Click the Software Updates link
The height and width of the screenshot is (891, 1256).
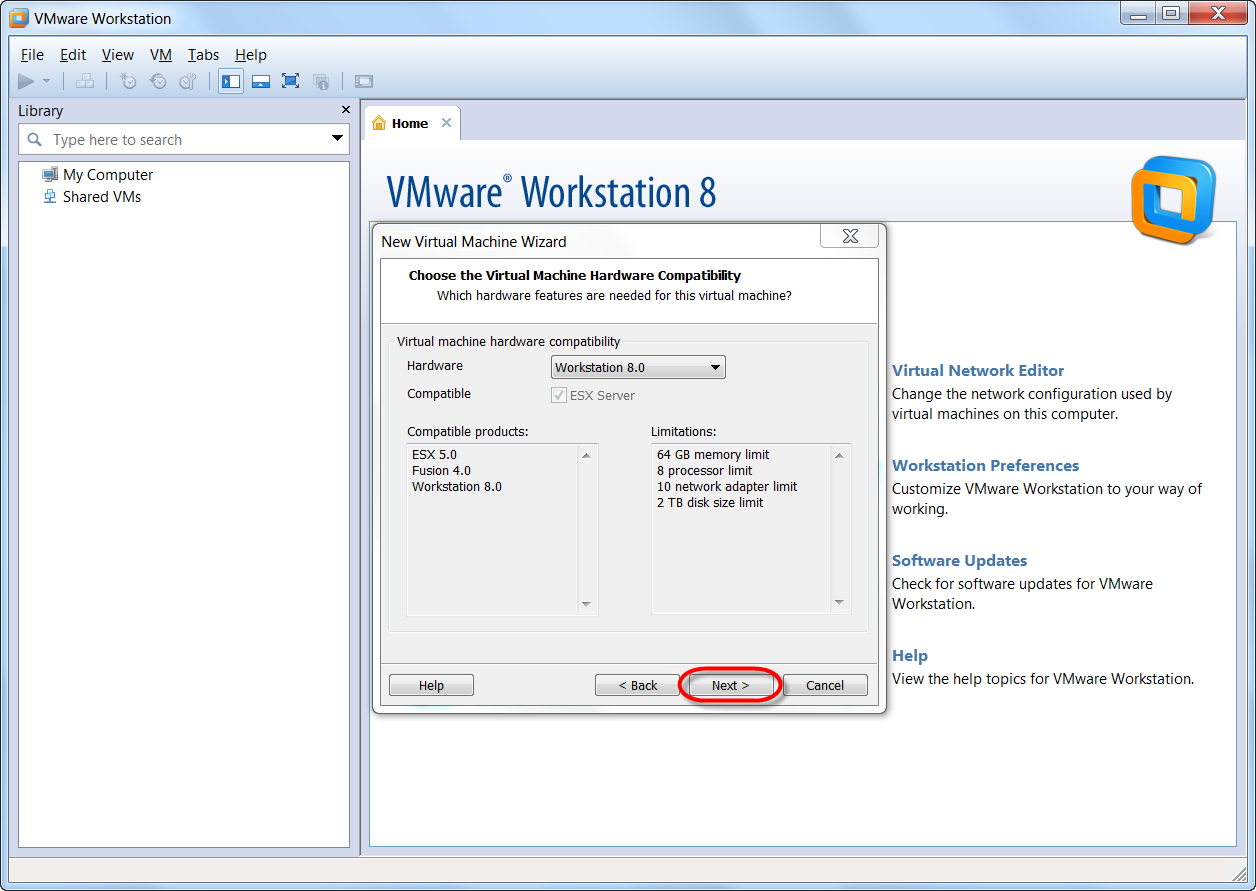tap(959, 560)
